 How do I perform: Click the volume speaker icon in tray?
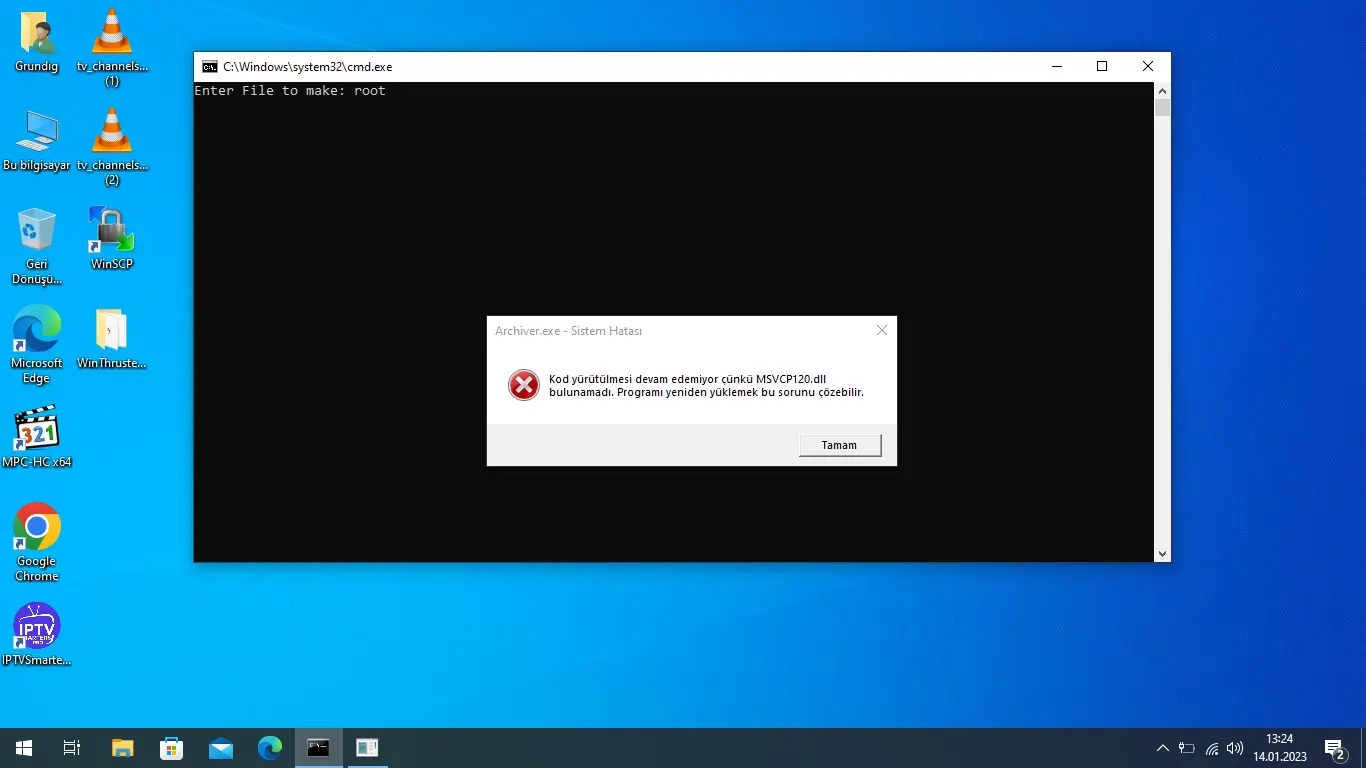pos(1235,748)
